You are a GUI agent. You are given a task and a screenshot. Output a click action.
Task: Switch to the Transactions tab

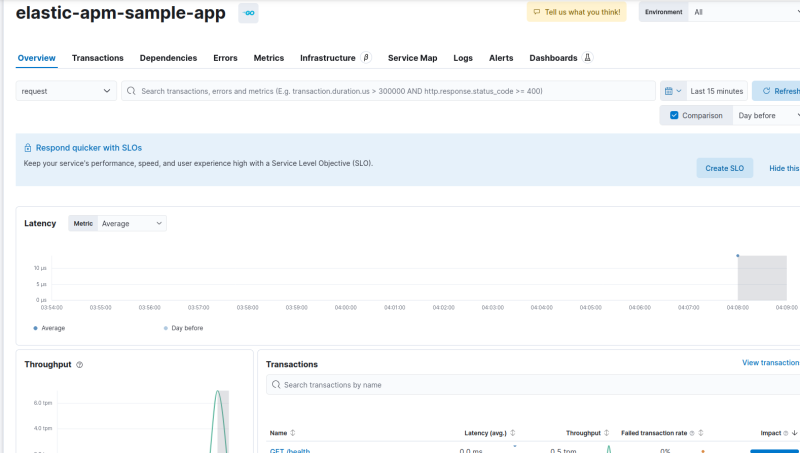pyautogui.click(x=98, y=58)
